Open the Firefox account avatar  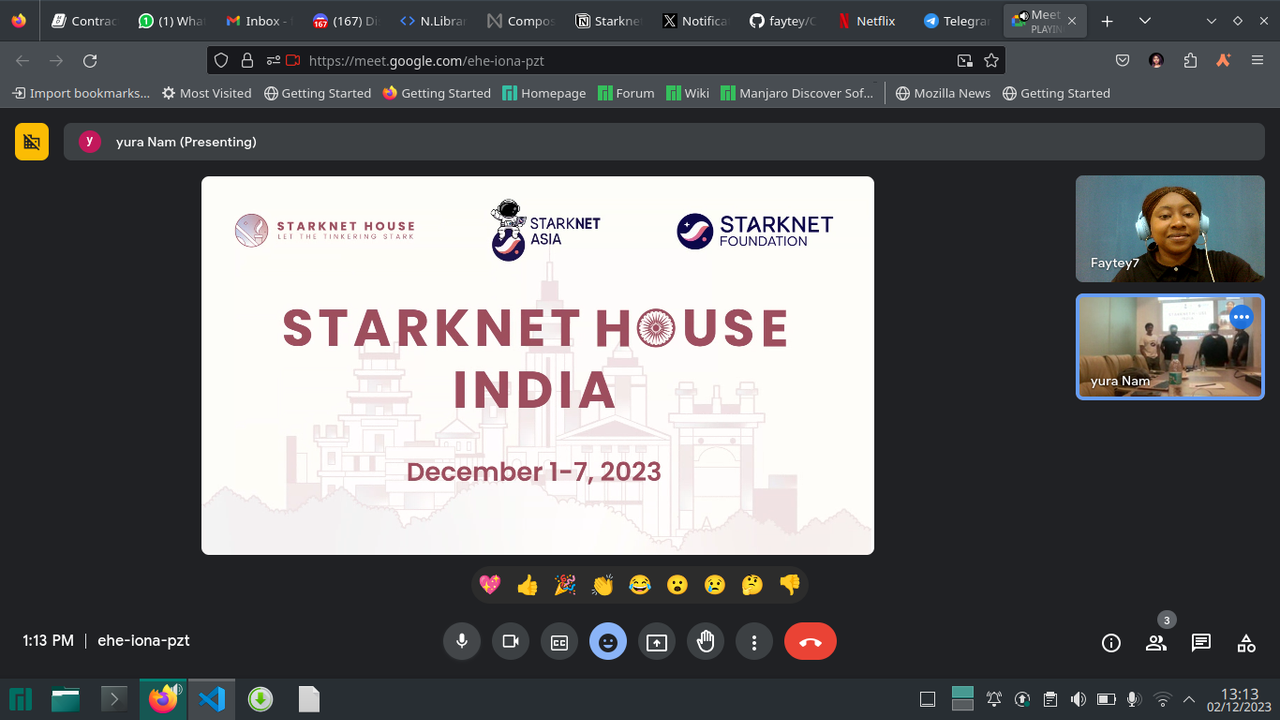pos(1156,61)
